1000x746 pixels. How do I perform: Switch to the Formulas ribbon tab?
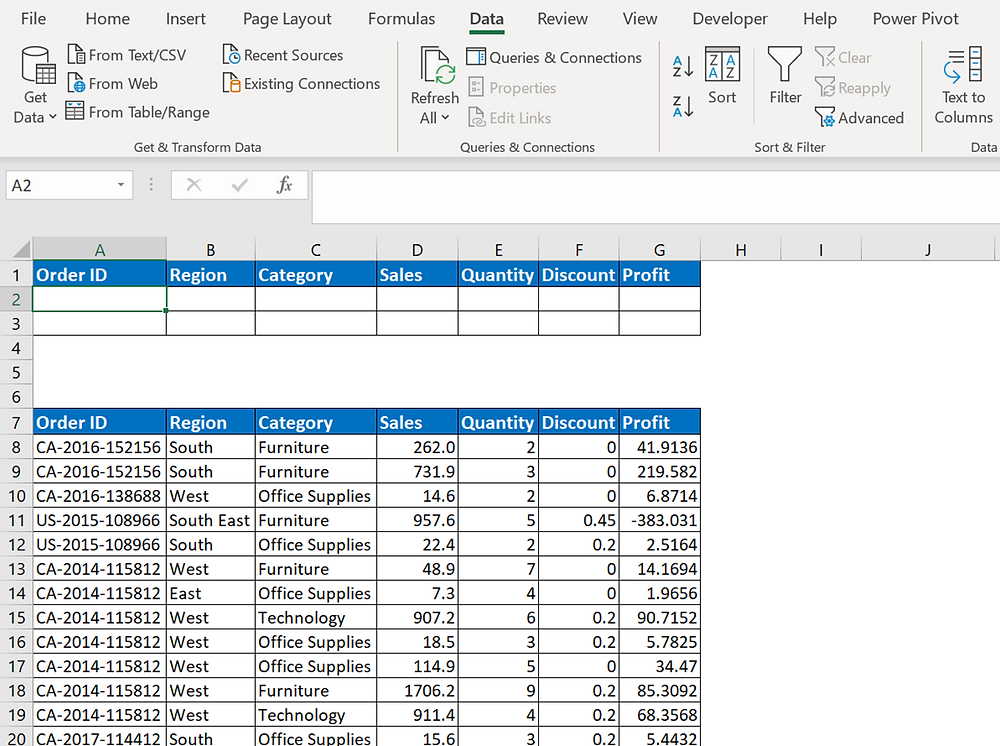pos(401,18)
